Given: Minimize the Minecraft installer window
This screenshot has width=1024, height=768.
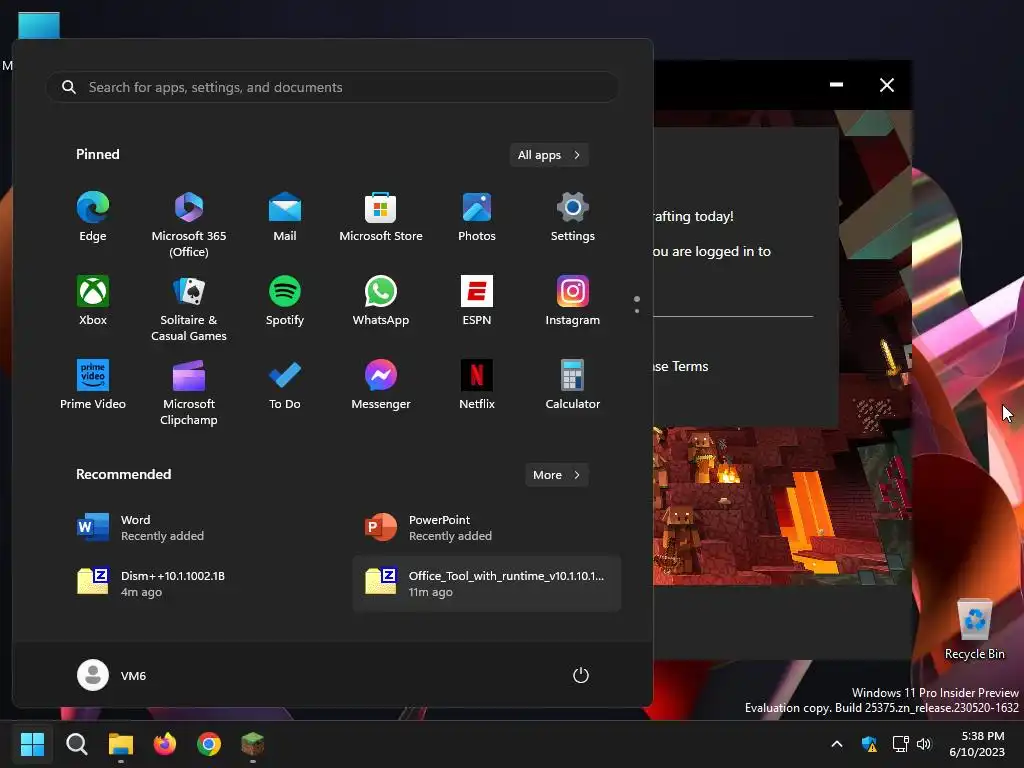Looking at the screenshot, I should [837, 85].
